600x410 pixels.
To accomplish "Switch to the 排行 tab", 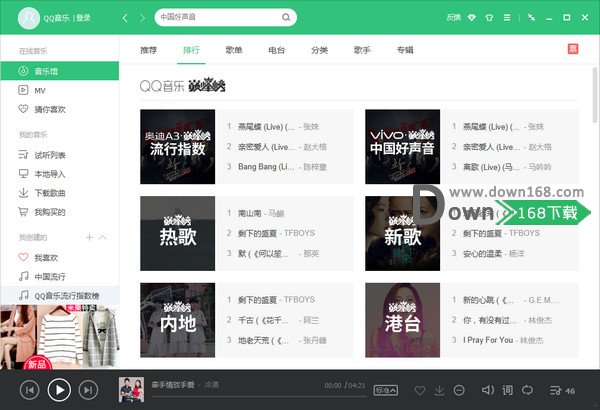I will 191,50.
